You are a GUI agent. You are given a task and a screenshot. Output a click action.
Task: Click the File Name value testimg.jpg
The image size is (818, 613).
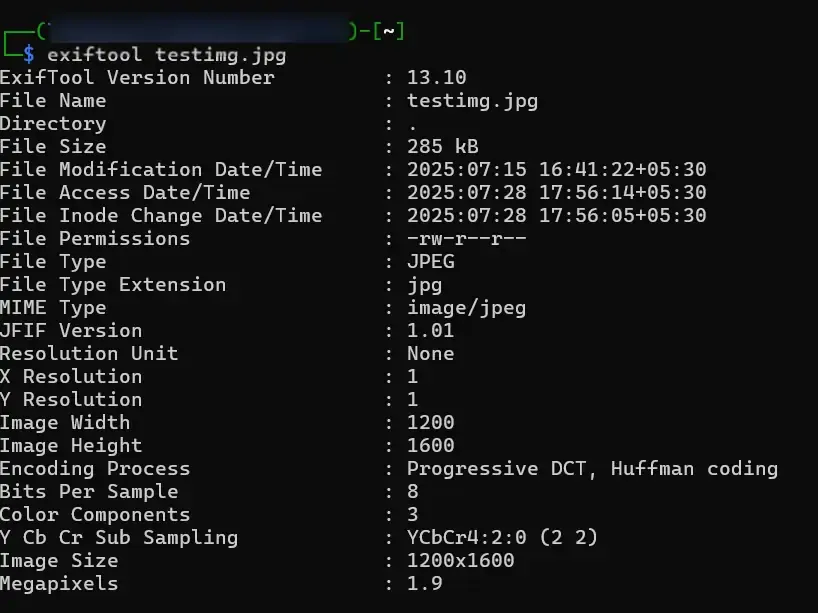click(472, 100)
